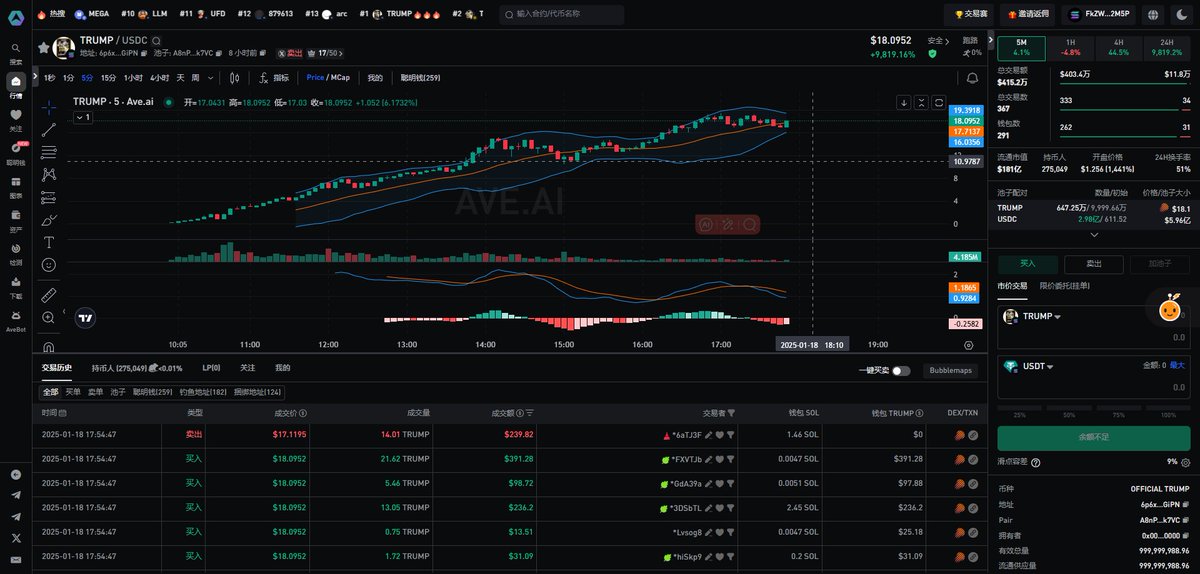Open the Fibonacci horizontal lines tool
This screenshot has width=1200, height=574.
point(48,151)
